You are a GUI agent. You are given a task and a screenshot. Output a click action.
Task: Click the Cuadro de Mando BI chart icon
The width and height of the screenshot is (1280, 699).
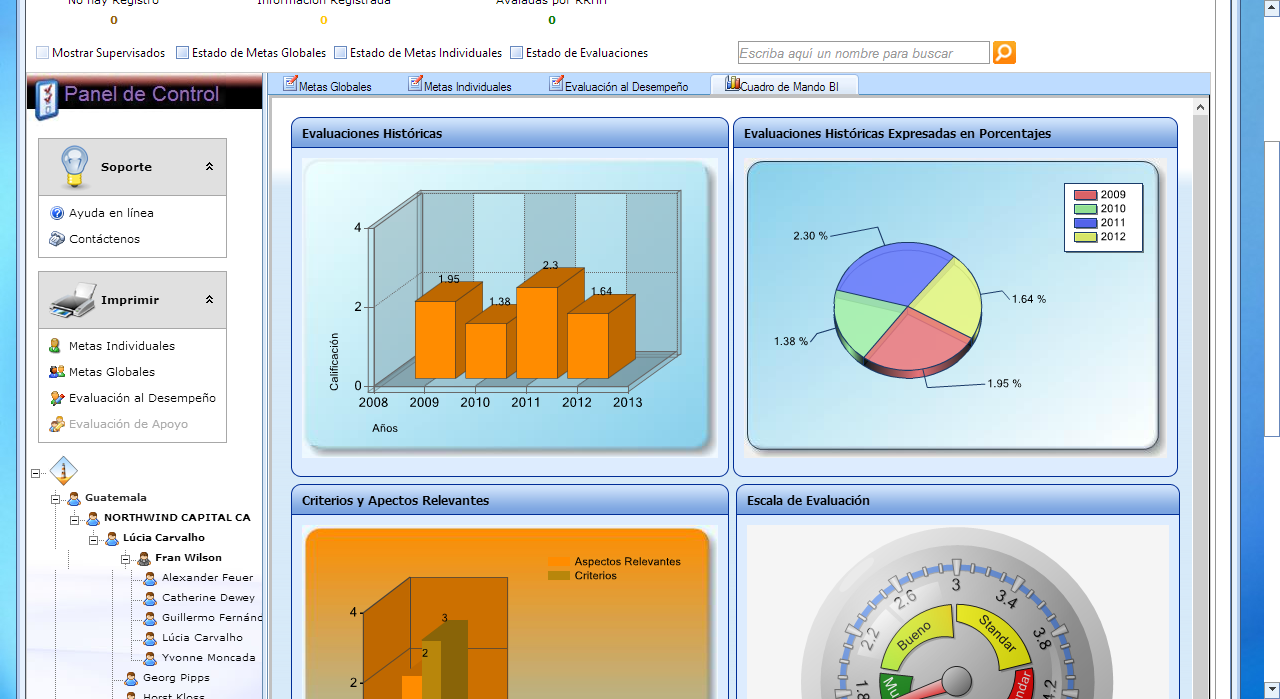click(x=733, y=84)
